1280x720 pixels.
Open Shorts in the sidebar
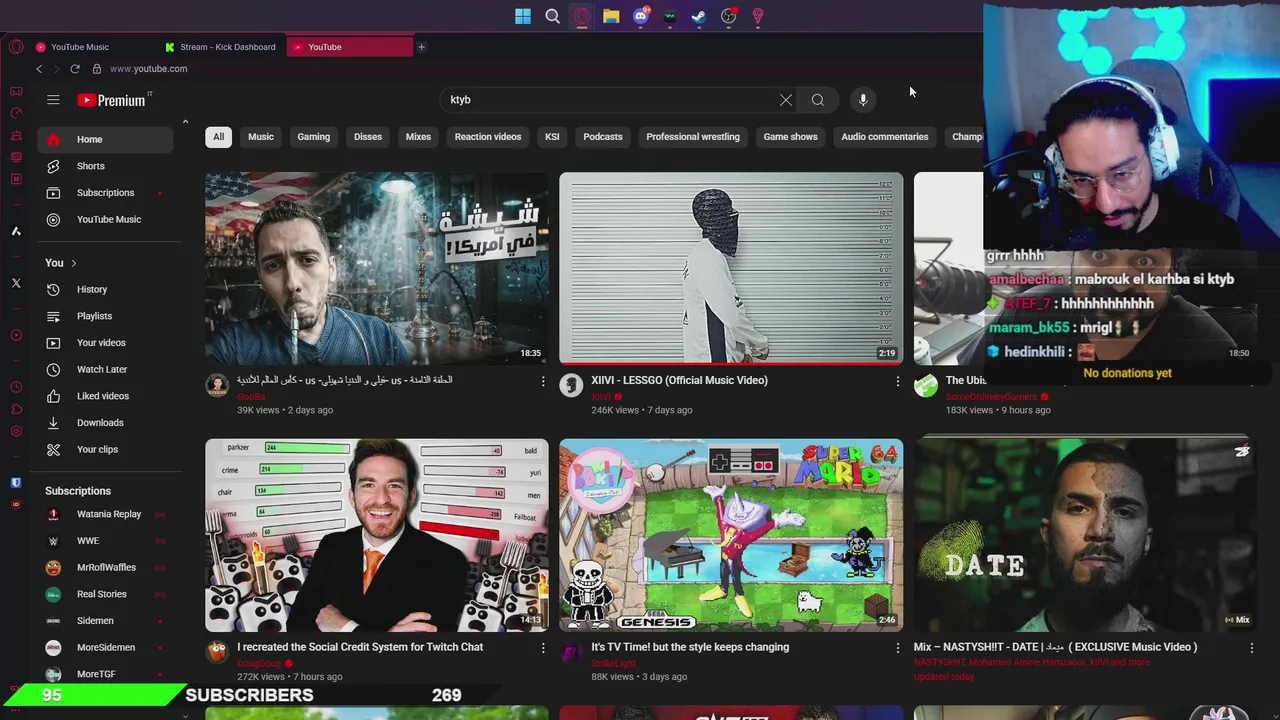(105, 166)
